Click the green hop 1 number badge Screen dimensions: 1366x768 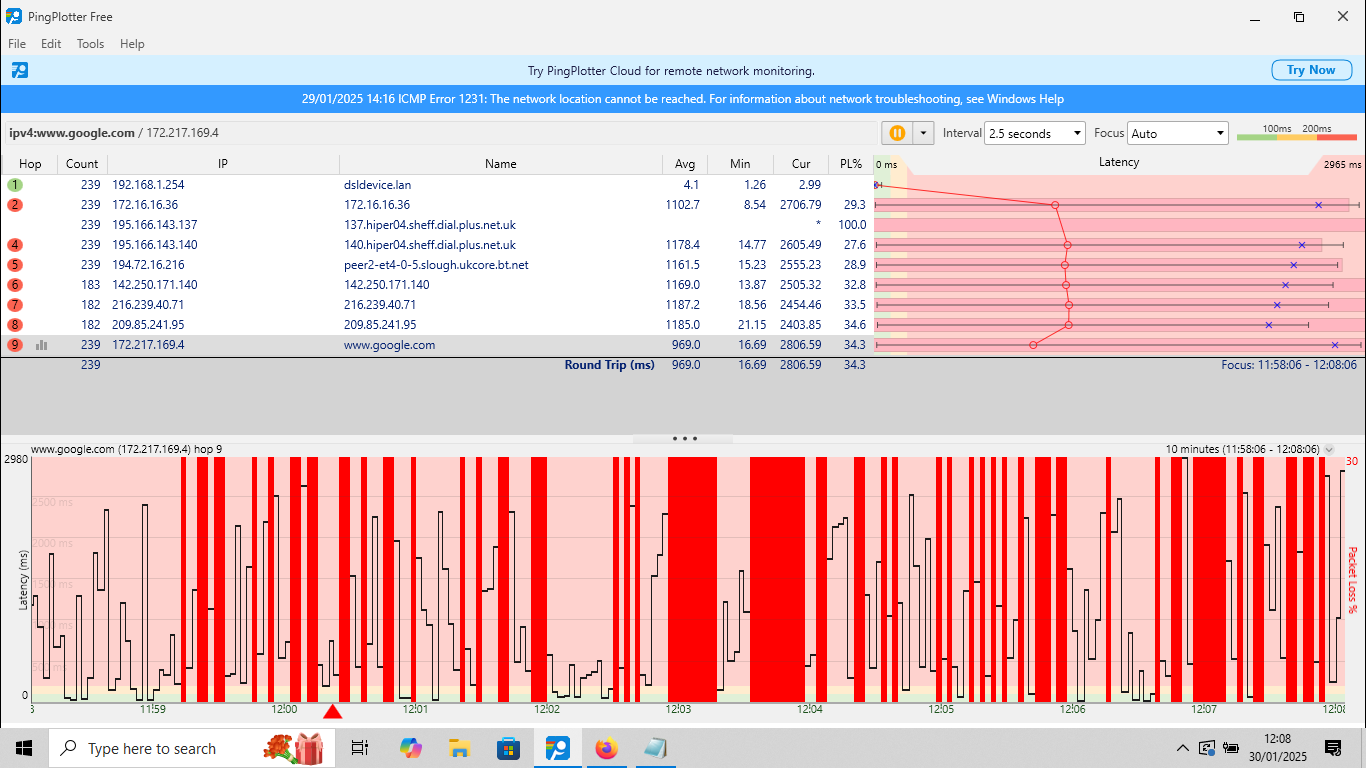point(14,184)
